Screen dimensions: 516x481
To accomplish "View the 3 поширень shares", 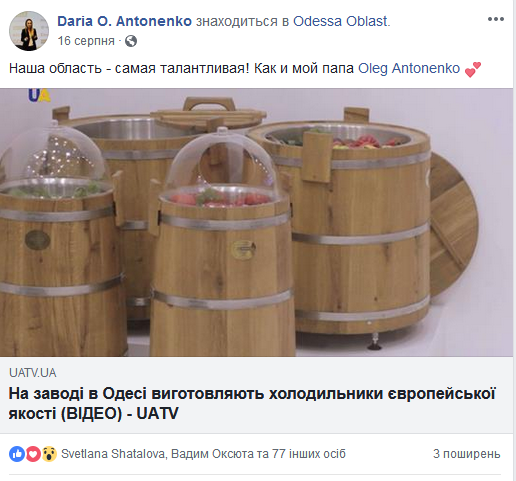I will pyautogui.click(x=467, y=454).
